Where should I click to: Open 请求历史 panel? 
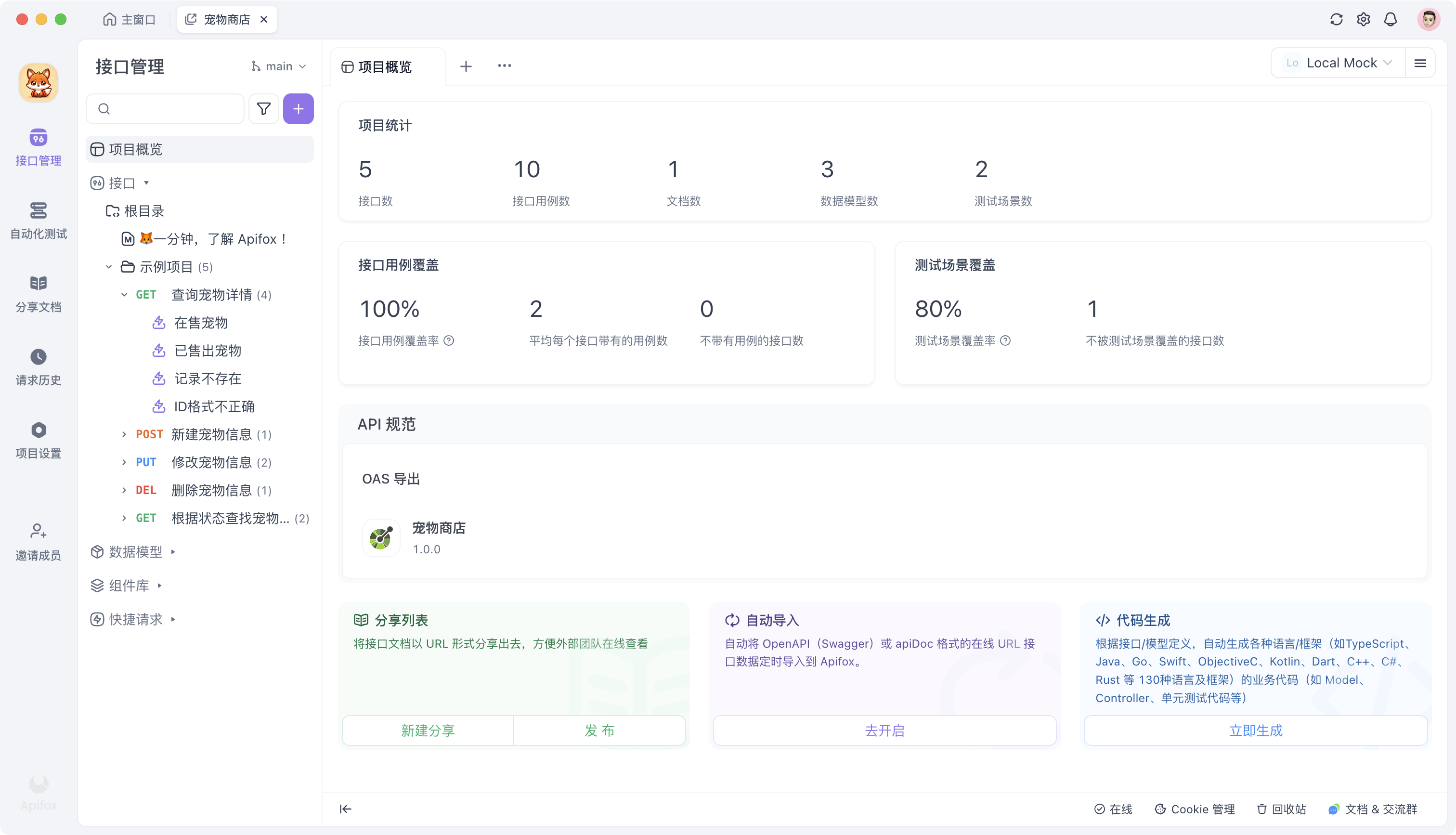click(x=38, y=367)
